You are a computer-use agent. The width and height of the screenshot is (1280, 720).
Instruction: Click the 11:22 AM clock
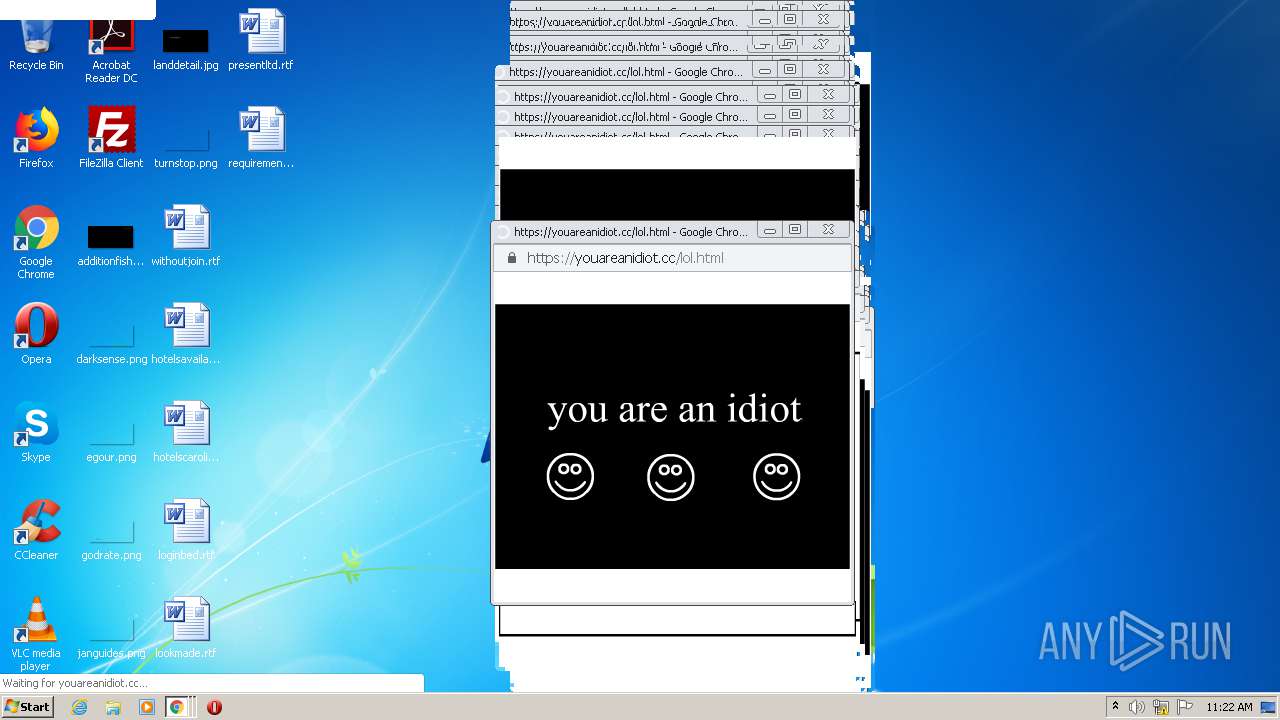(1229, 707)
